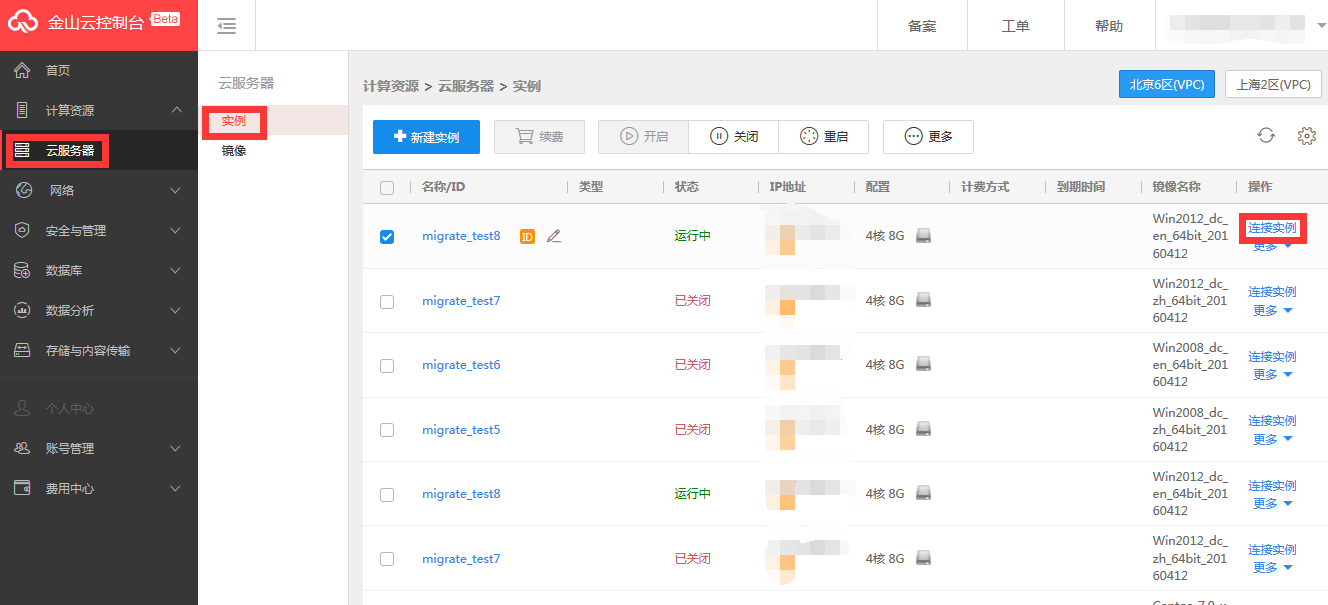Click the 新建实例 button
This screenshot has height=605, width=1328.
(x=426, y=136)
